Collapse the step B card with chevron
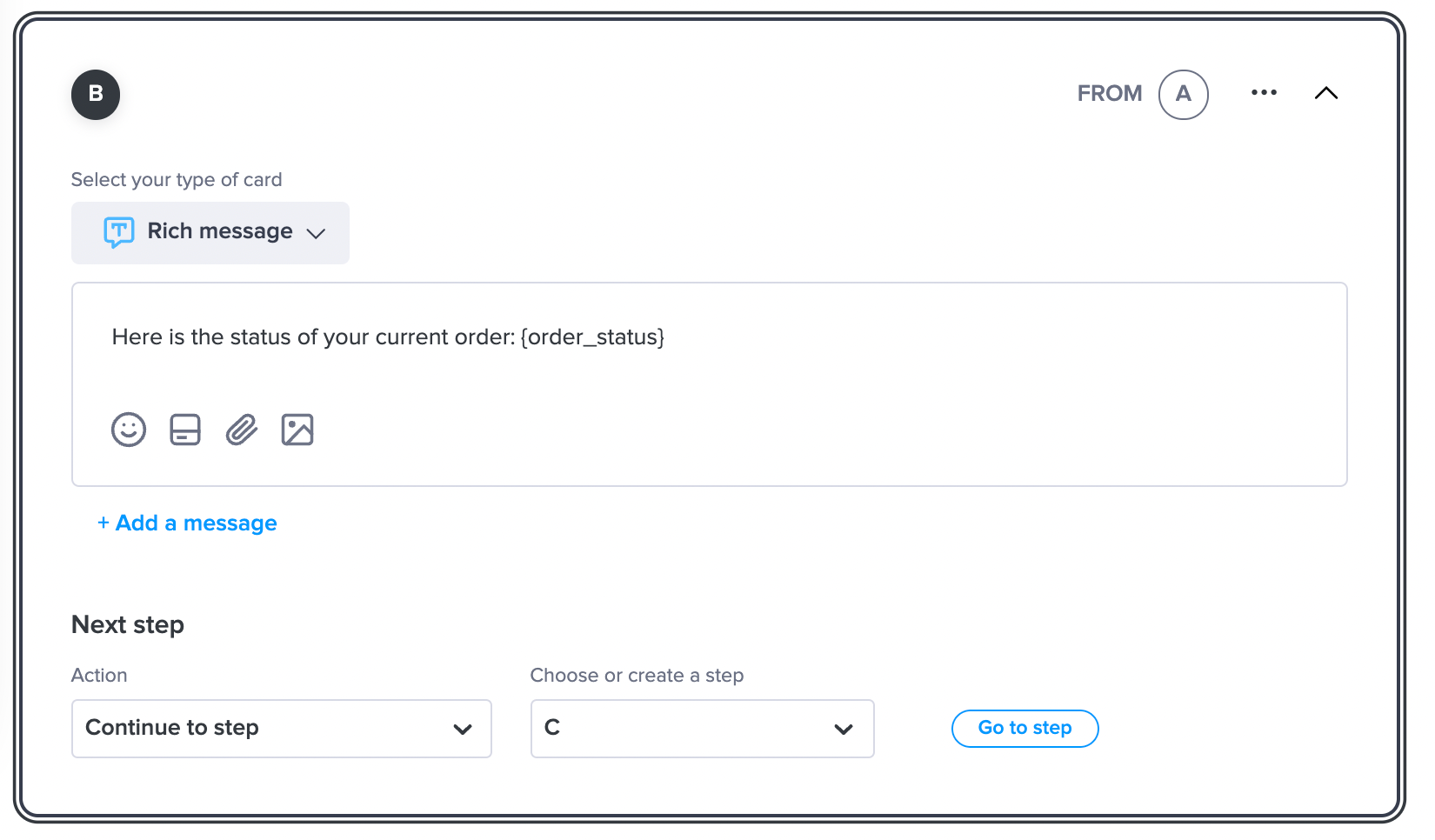This screenshot has width=1435, height=840. point(1326,93)
